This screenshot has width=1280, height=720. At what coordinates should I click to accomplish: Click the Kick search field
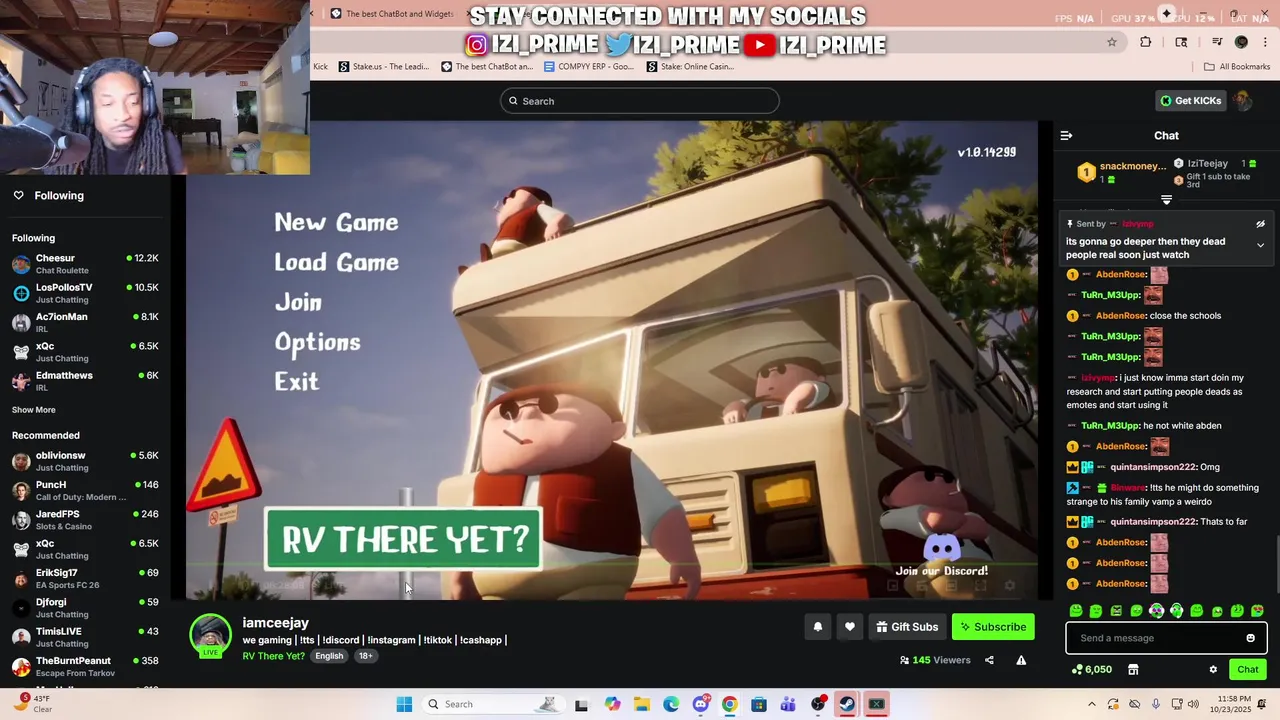(640, 101)
